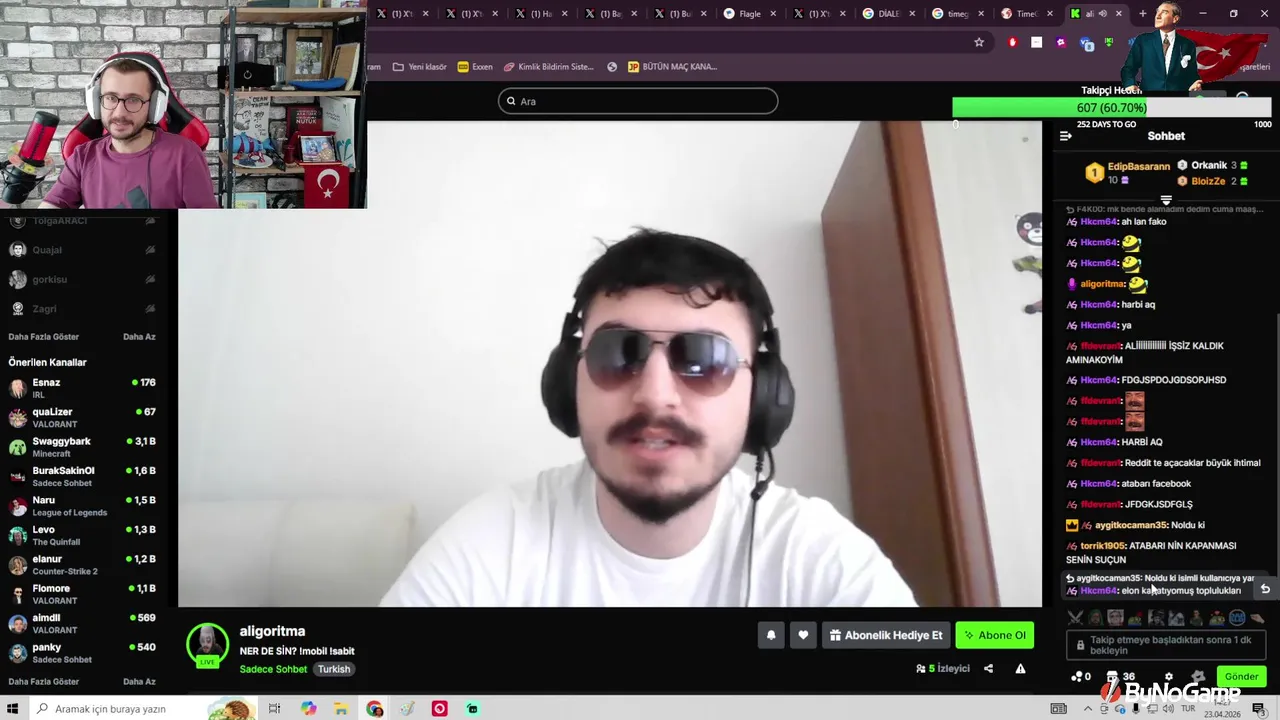Open Naru League of Legends channel

tap(82, 506)
